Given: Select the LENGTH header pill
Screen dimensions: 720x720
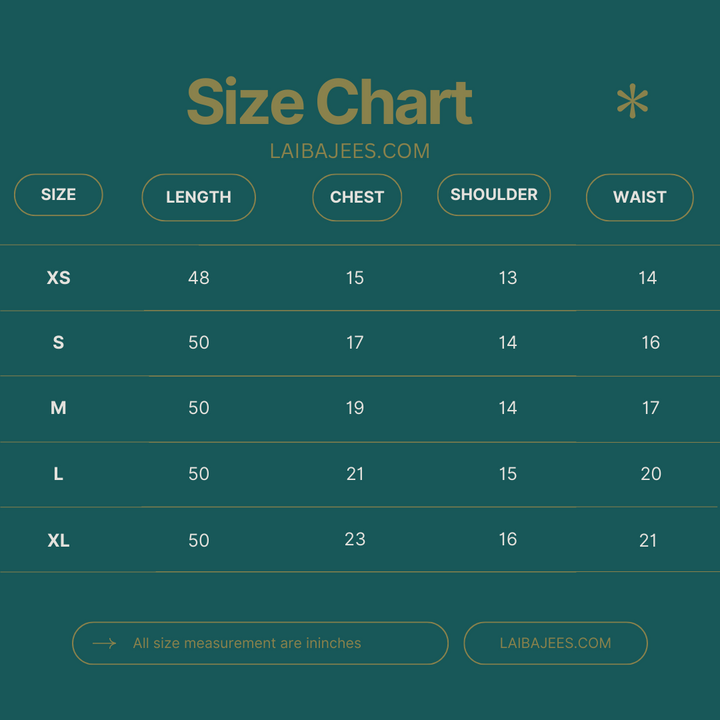Looking at the screenshot, I should (199, 197).
